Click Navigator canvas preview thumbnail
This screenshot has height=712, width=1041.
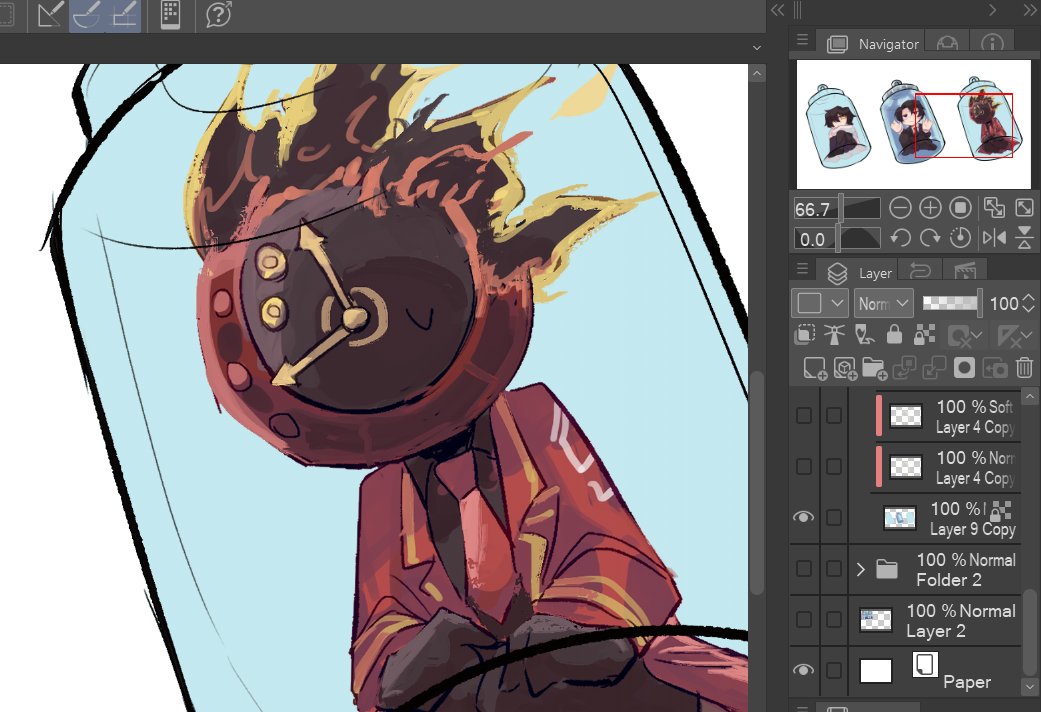[x=912, y=124]
